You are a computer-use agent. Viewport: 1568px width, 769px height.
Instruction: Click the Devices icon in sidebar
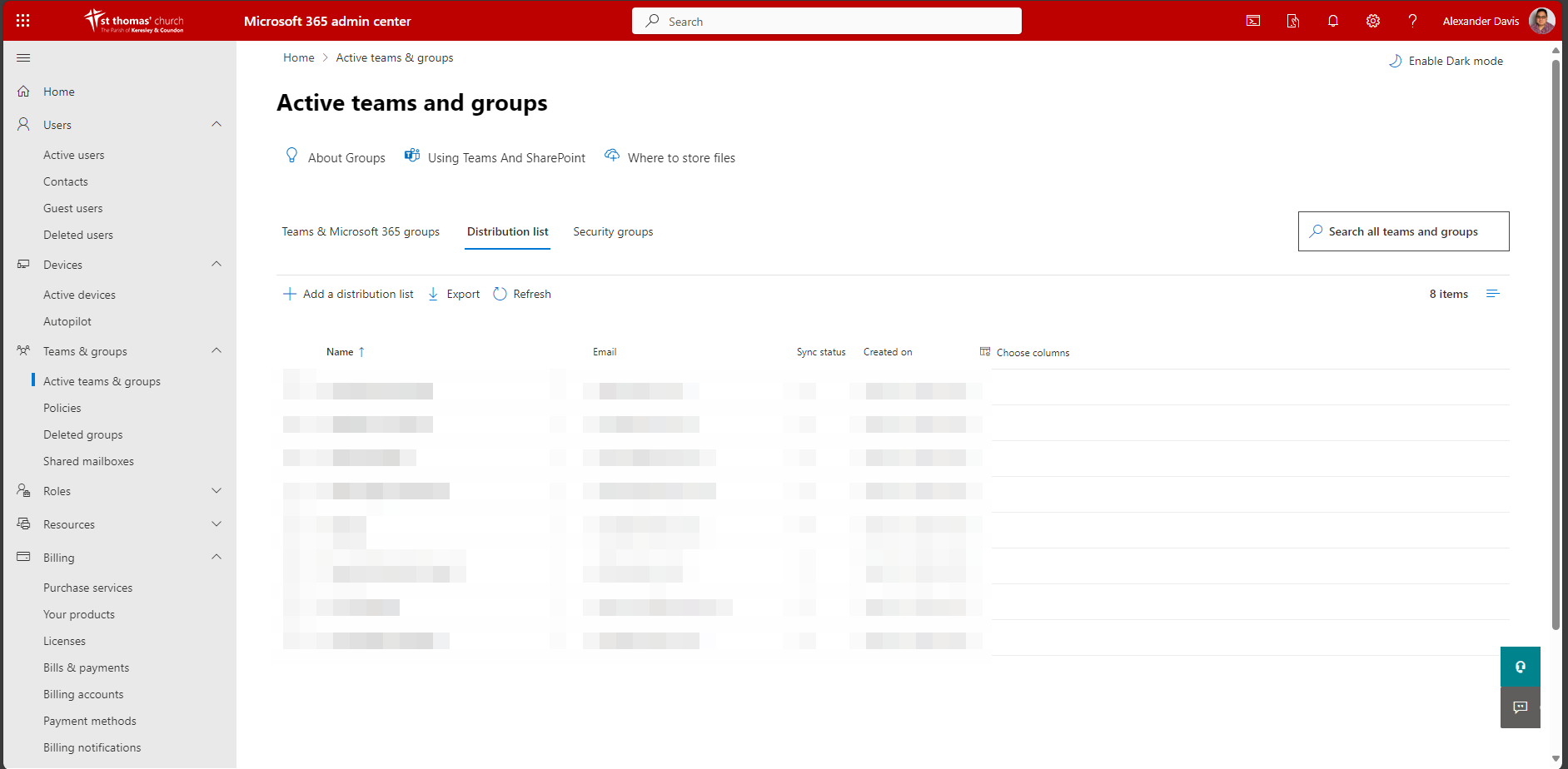tap(23, 265)
